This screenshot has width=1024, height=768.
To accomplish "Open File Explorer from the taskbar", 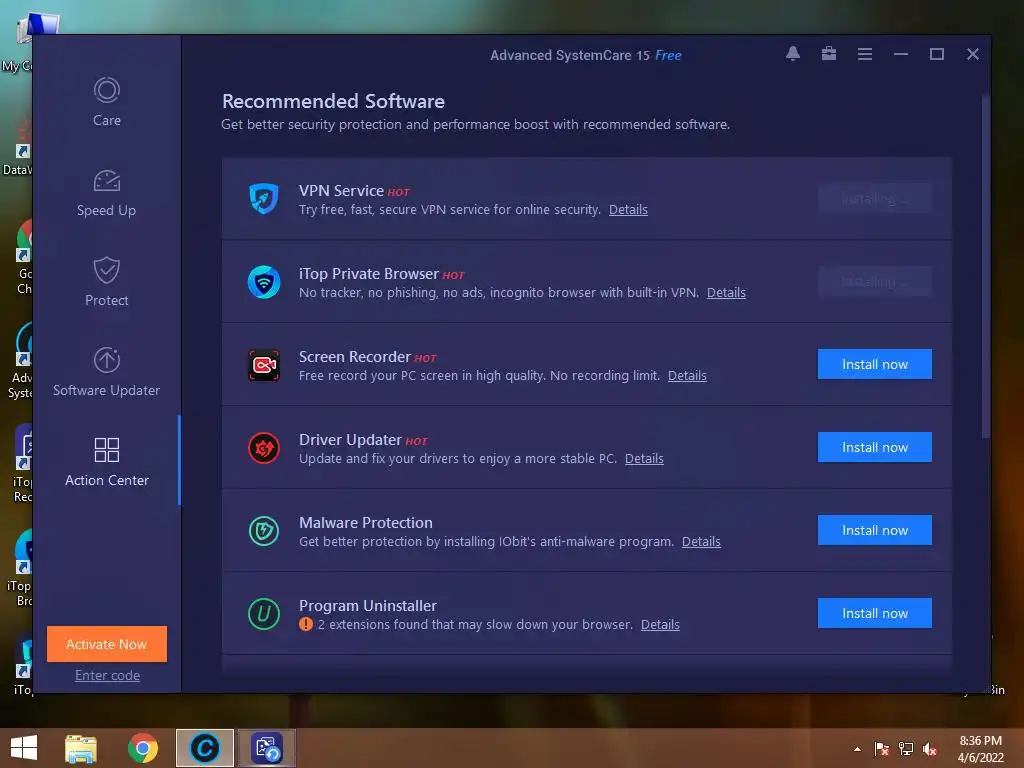I will (81, 748).
